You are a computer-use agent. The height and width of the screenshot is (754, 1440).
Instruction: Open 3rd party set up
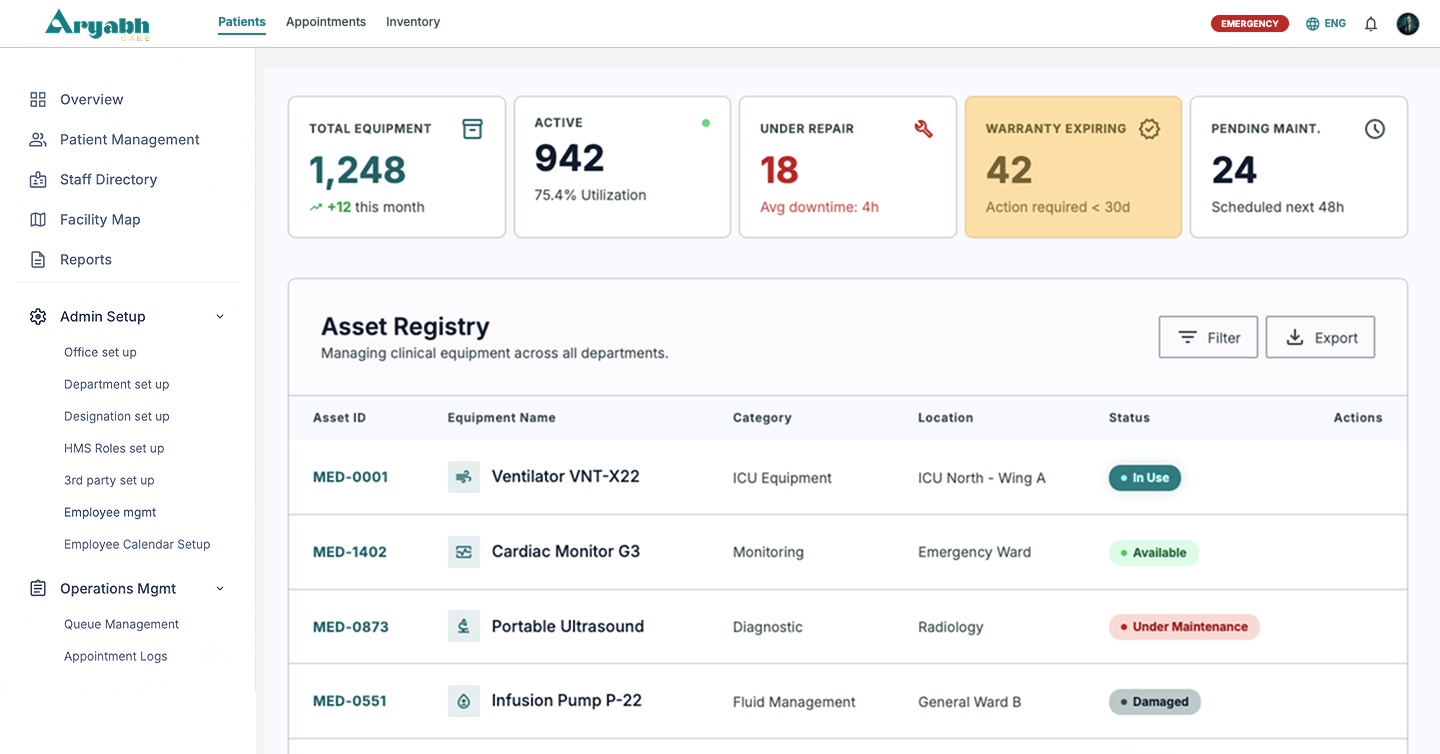[109, 480]
